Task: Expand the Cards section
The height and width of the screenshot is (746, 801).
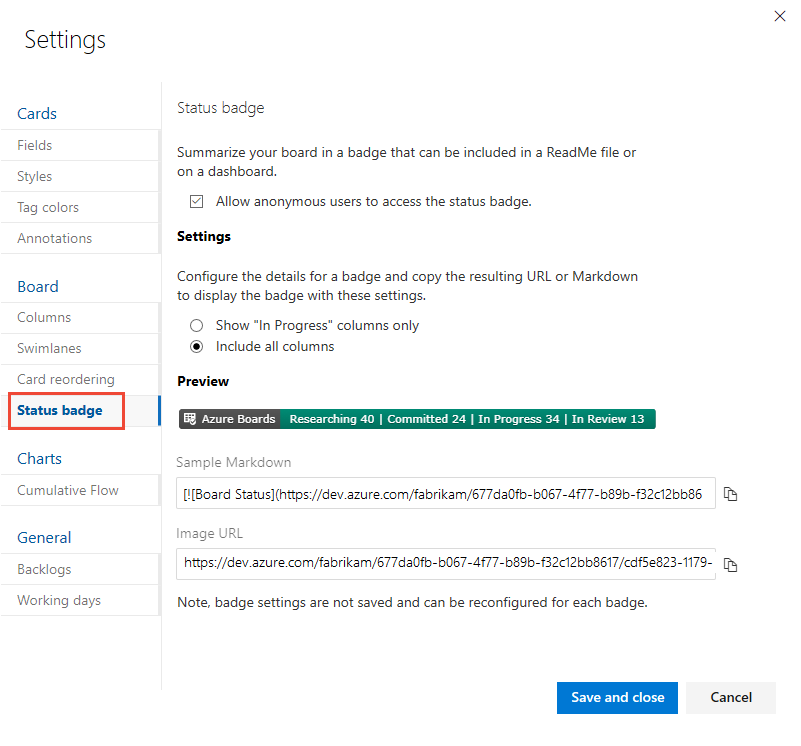Action: tap(36, 113)
